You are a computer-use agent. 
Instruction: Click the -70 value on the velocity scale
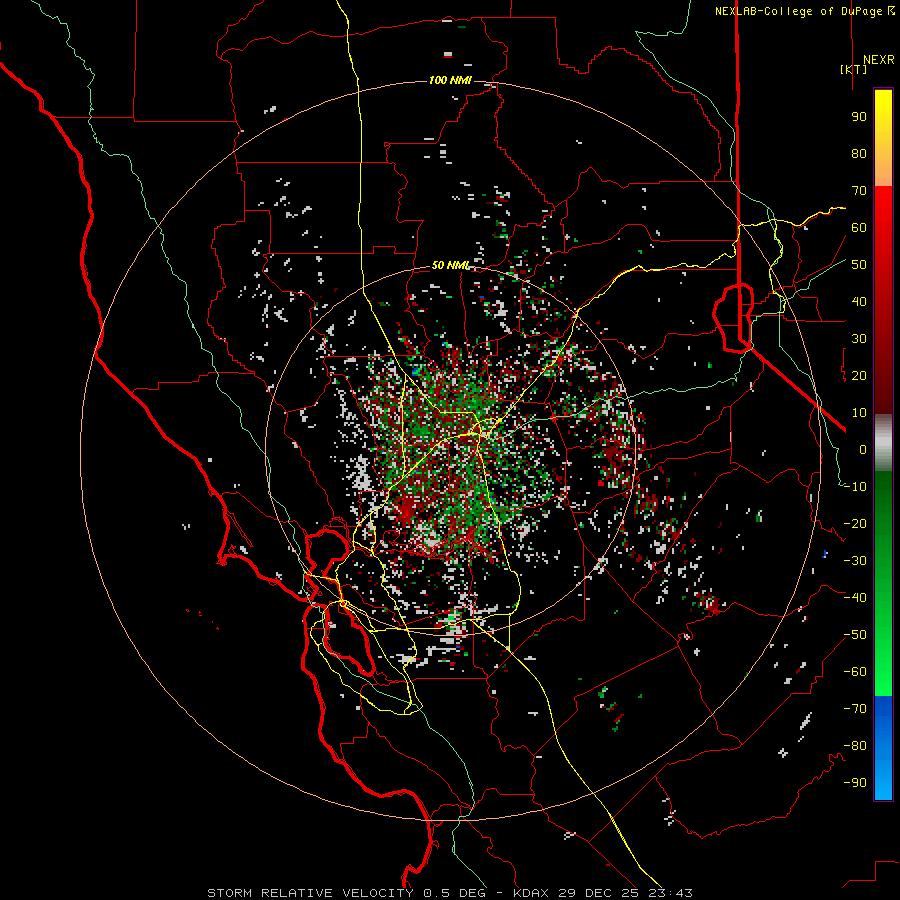(855, 709)
